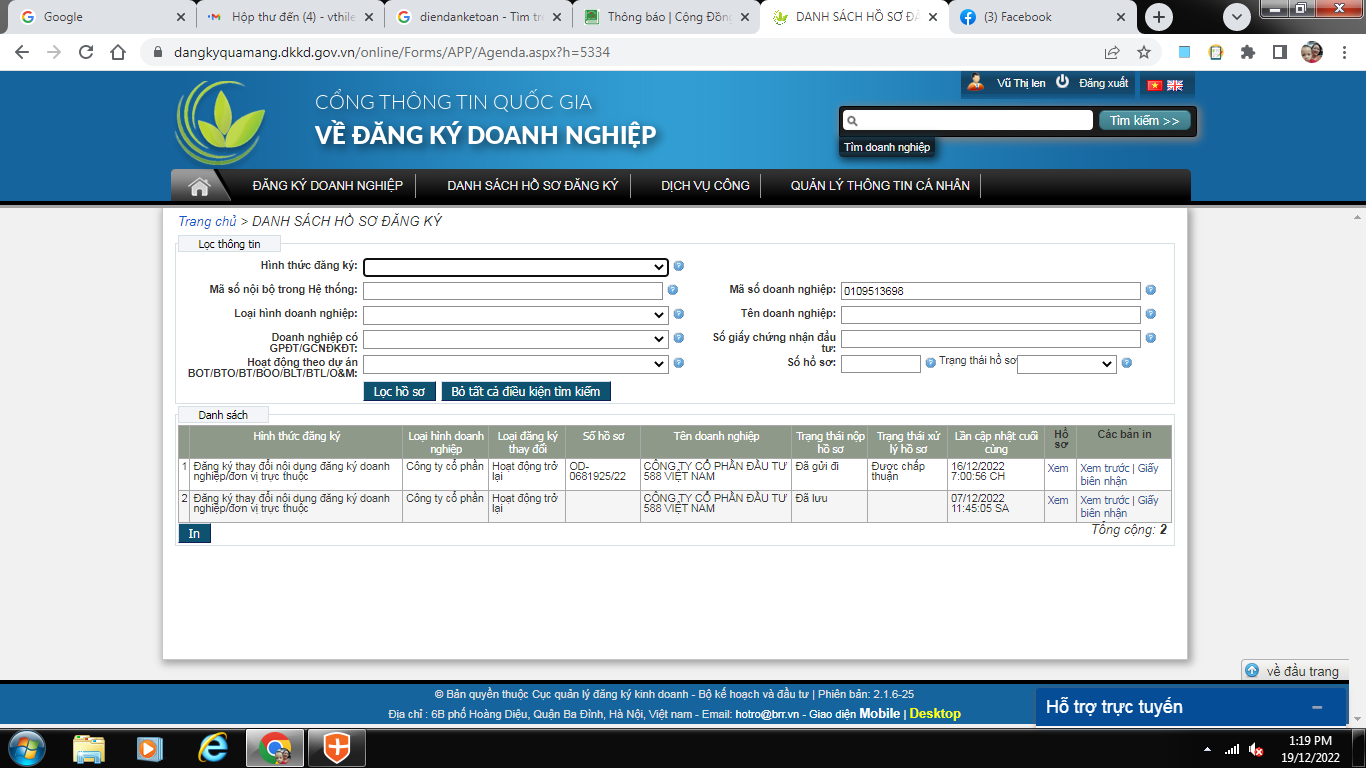Switch to English with UK flag icon
This screenshot has width=1366, height=768.
(x=1174, y=85)
